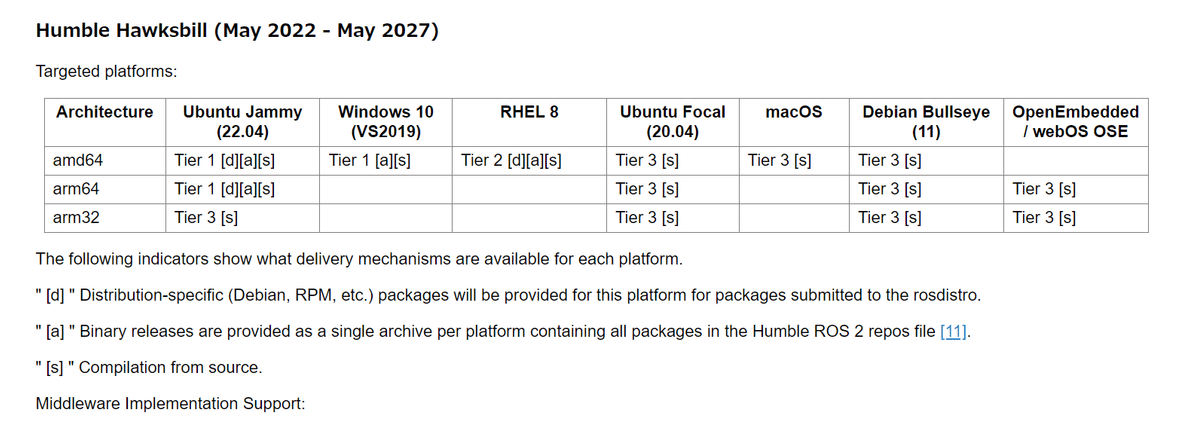Select the arm32 row label
This screenshot has width=1200, height=428.
[76, 216]
